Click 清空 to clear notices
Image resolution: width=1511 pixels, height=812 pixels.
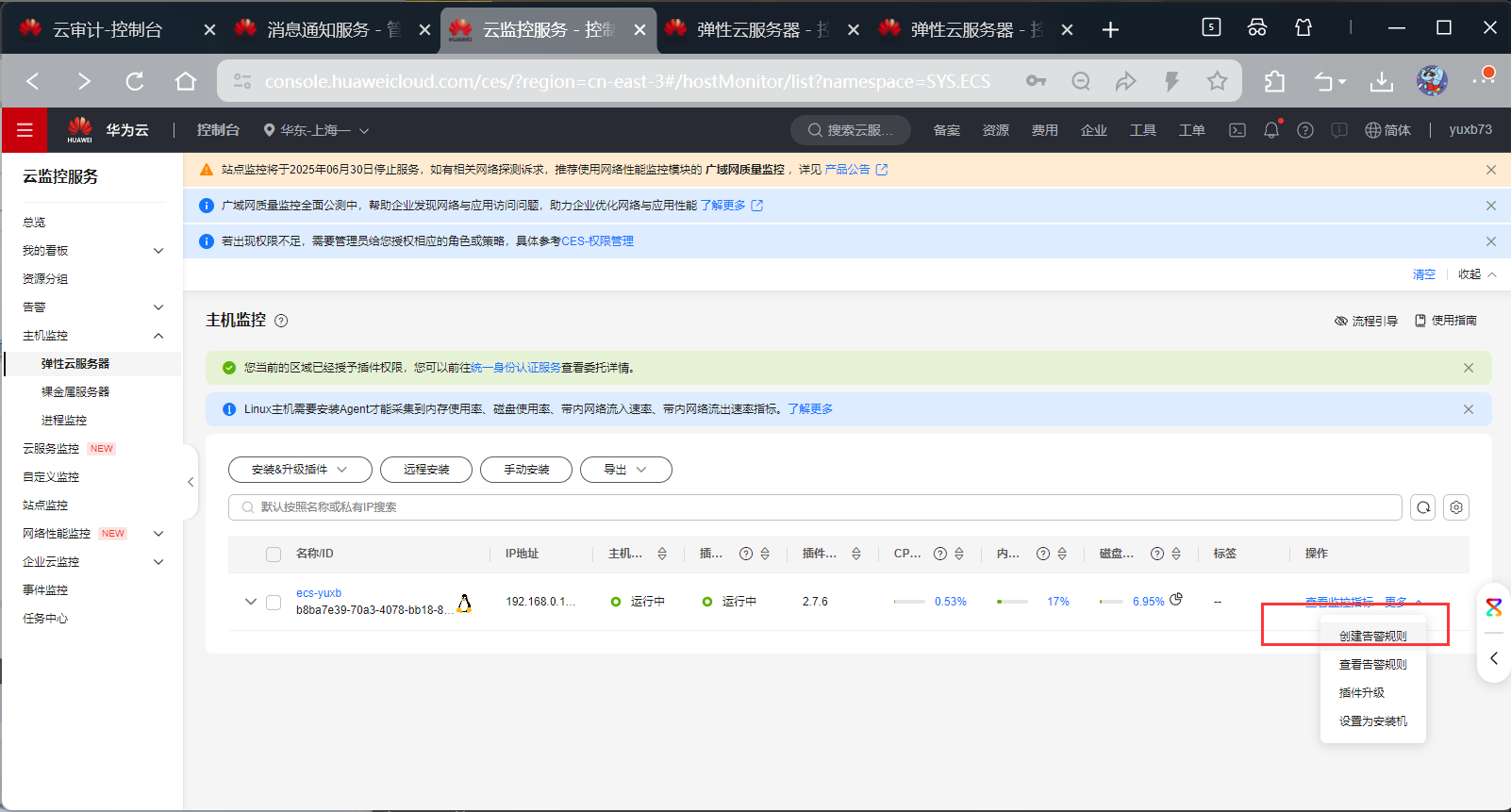(1424, 274)
